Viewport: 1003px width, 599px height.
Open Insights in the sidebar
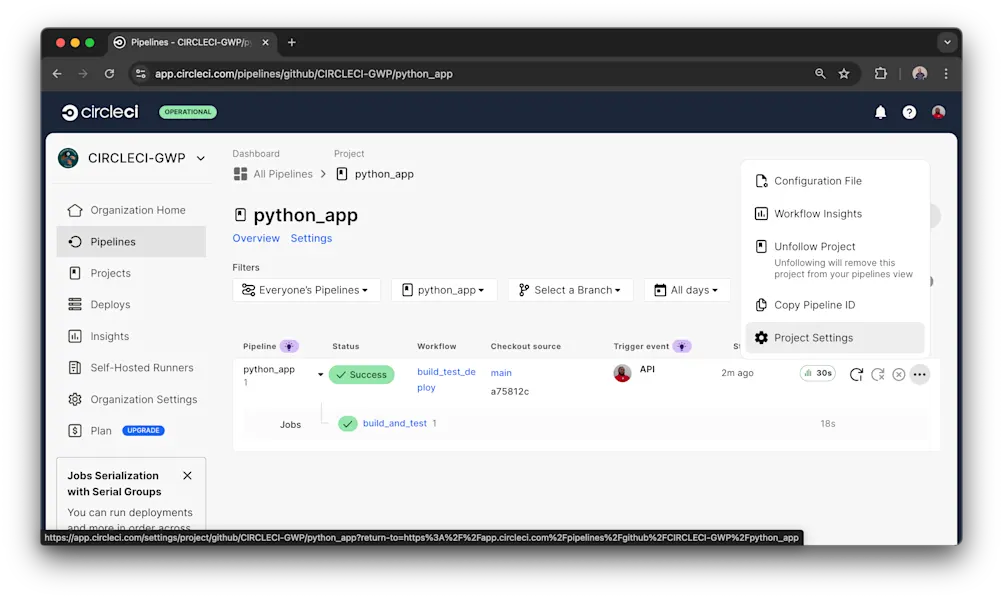click(132, 336)
